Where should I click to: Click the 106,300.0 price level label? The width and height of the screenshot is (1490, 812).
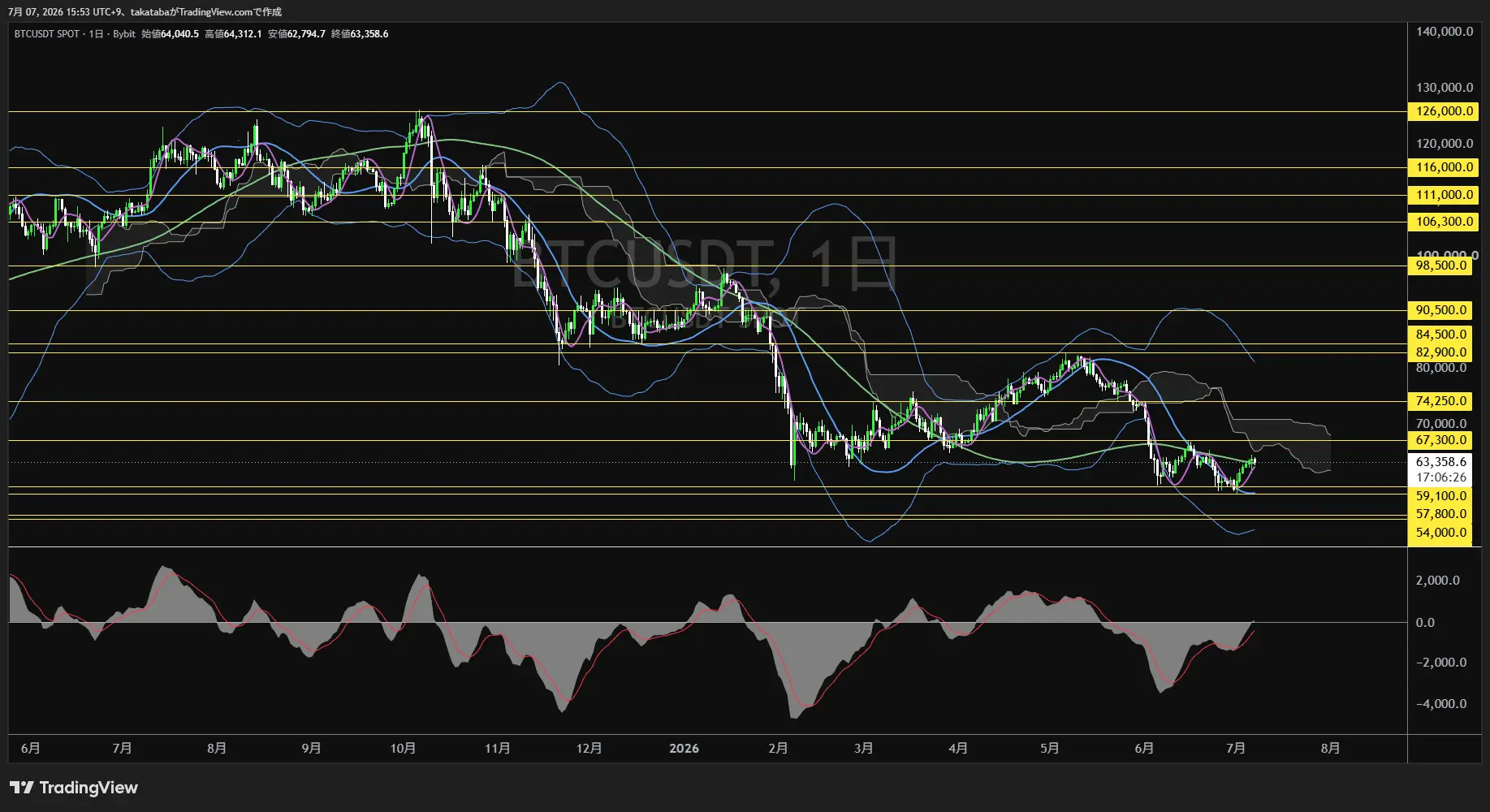coord(1444,222)
